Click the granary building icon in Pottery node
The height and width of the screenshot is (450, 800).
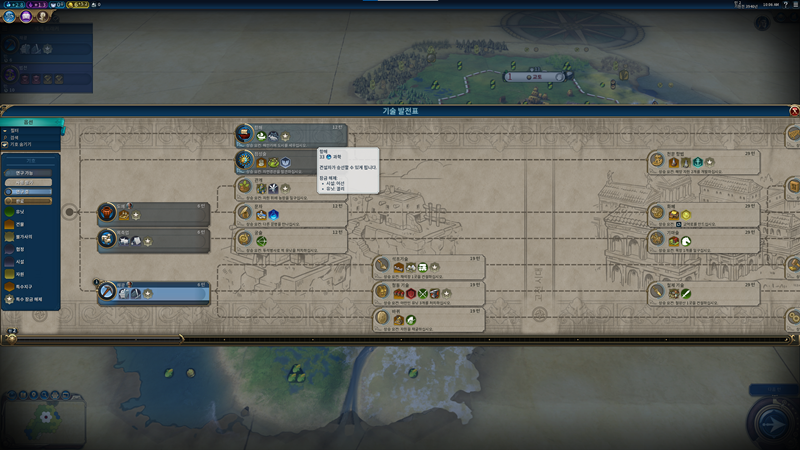click(x=124, y=215)
